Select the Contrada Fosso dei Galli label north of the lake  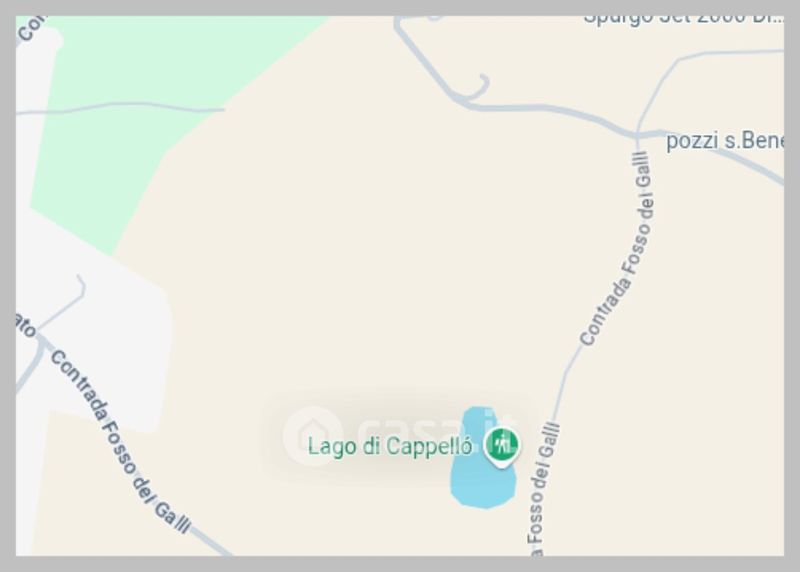coord(618,249)
